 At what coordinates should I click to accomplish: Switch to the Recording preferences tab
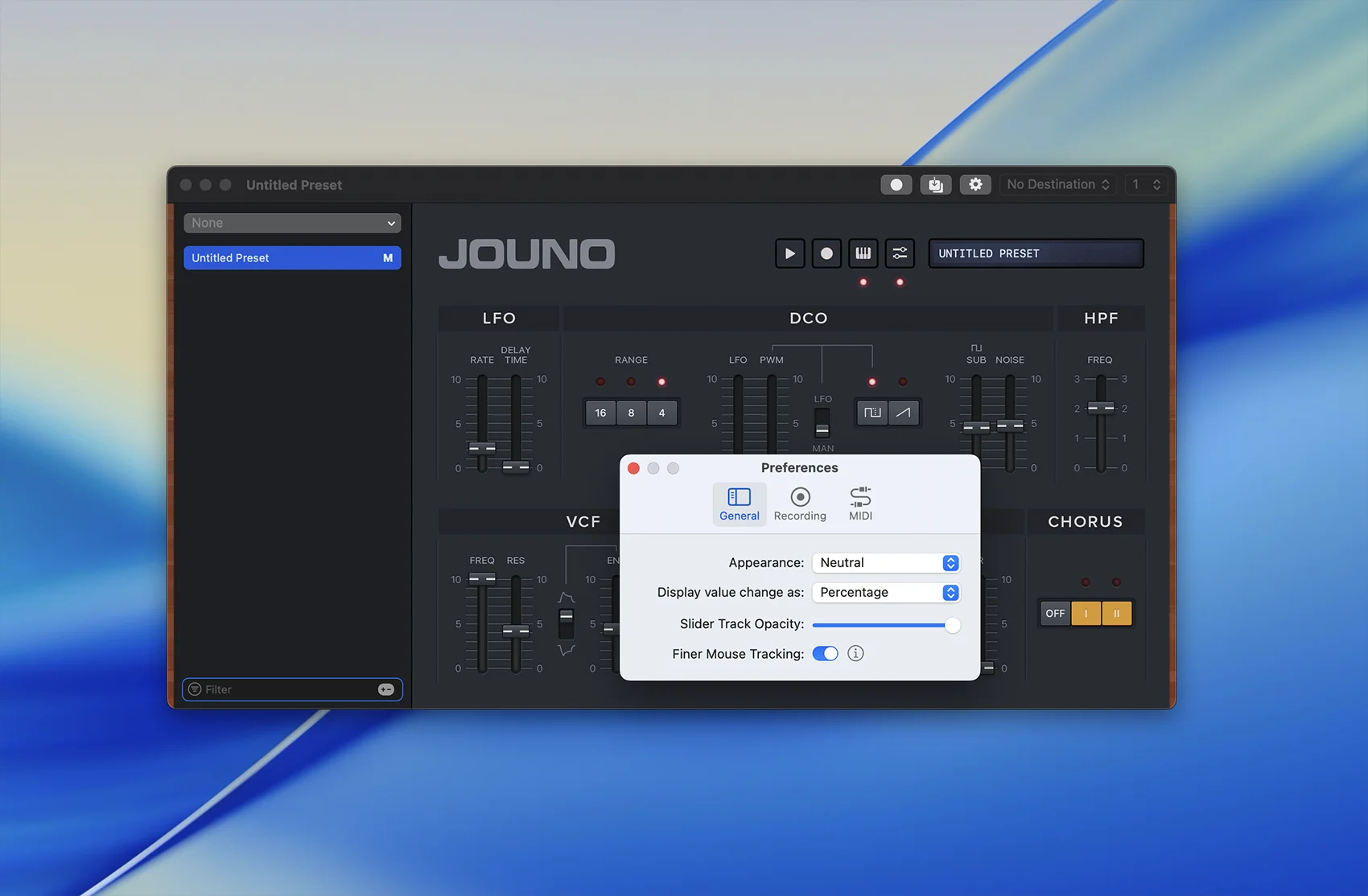[x=800, y=504]
